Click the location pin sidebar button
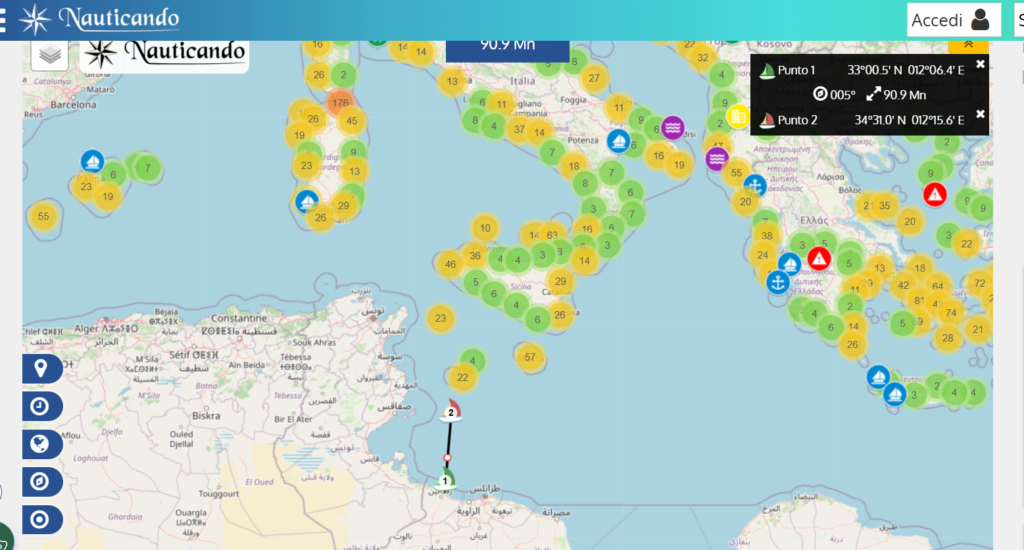 (x=41, y=369)
